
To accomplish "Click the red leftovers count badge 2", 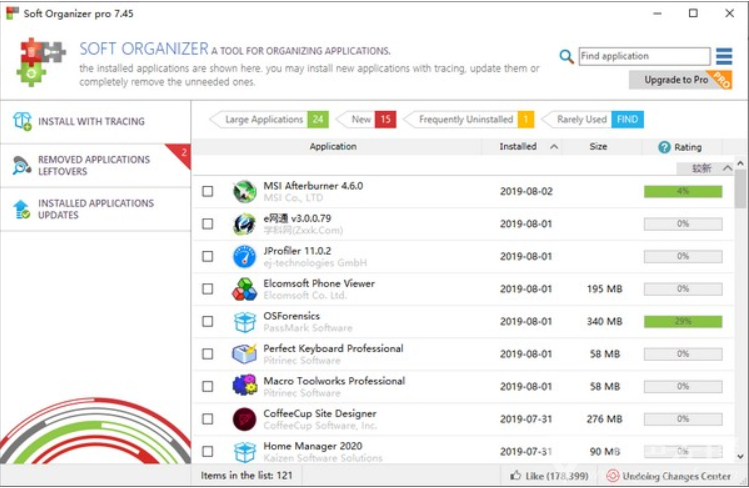I will [x=182, y=153].
